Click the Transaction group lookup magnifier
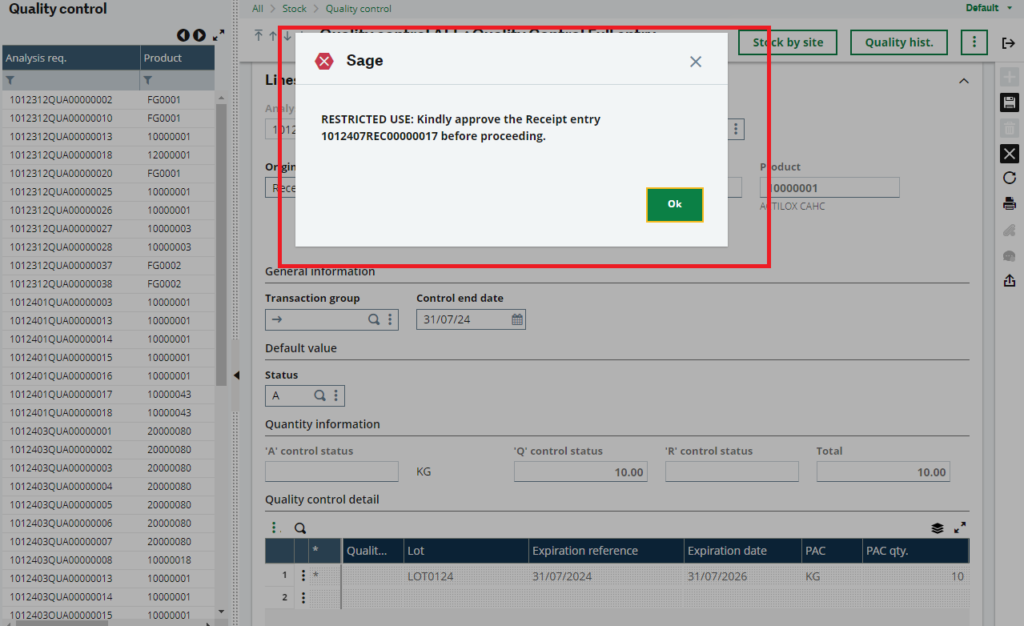1024x626 pixels. coord(374,319)
